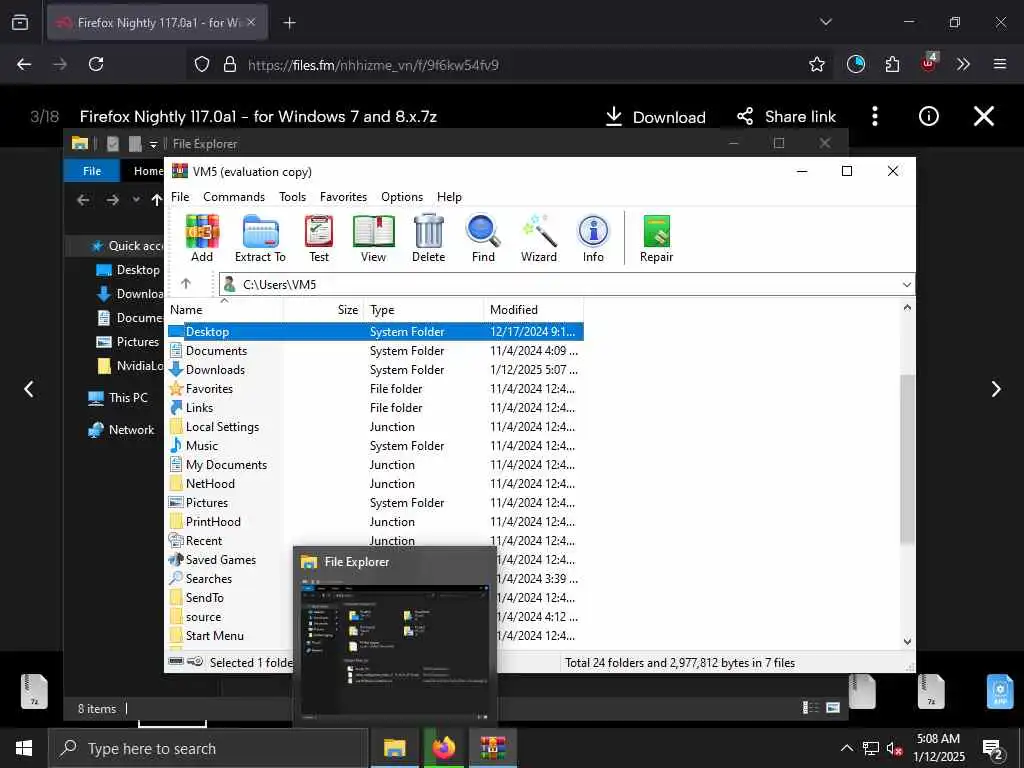1024x768 pixels.
Task: Click the File tab in File Explorer
Action: pos(91,170)
